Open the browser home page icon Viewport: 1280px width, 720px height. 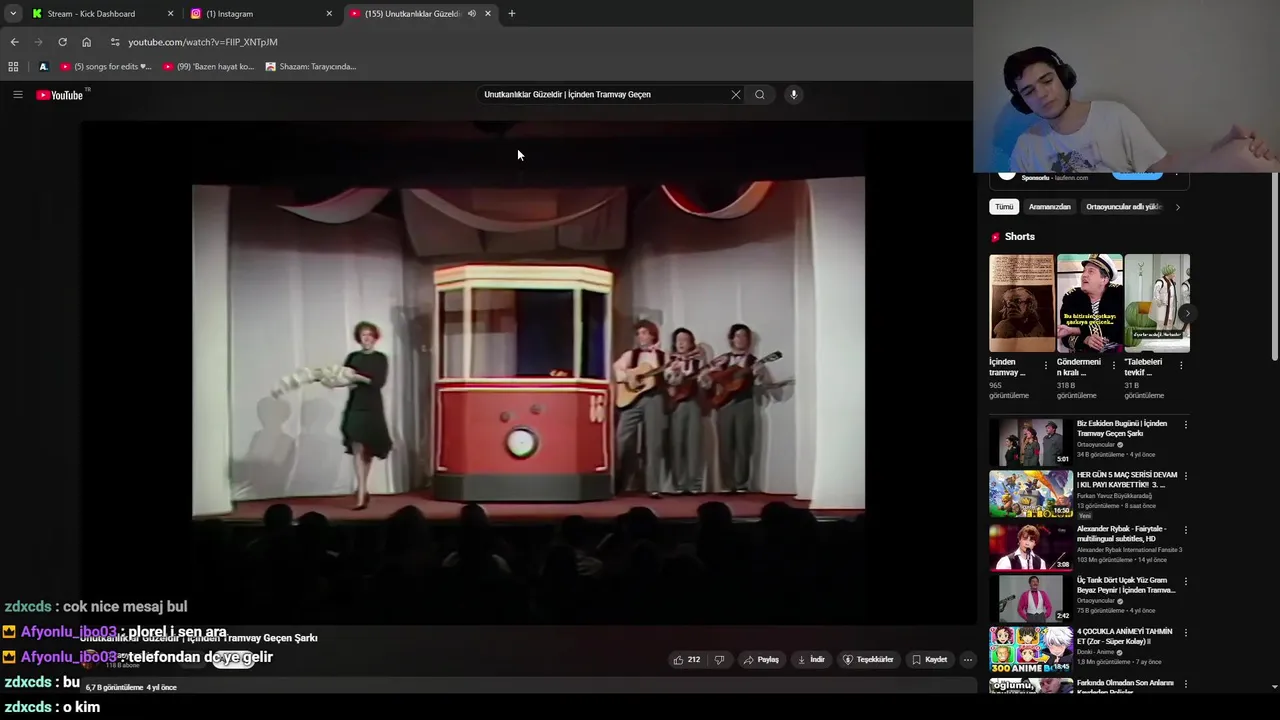(86, 42)
